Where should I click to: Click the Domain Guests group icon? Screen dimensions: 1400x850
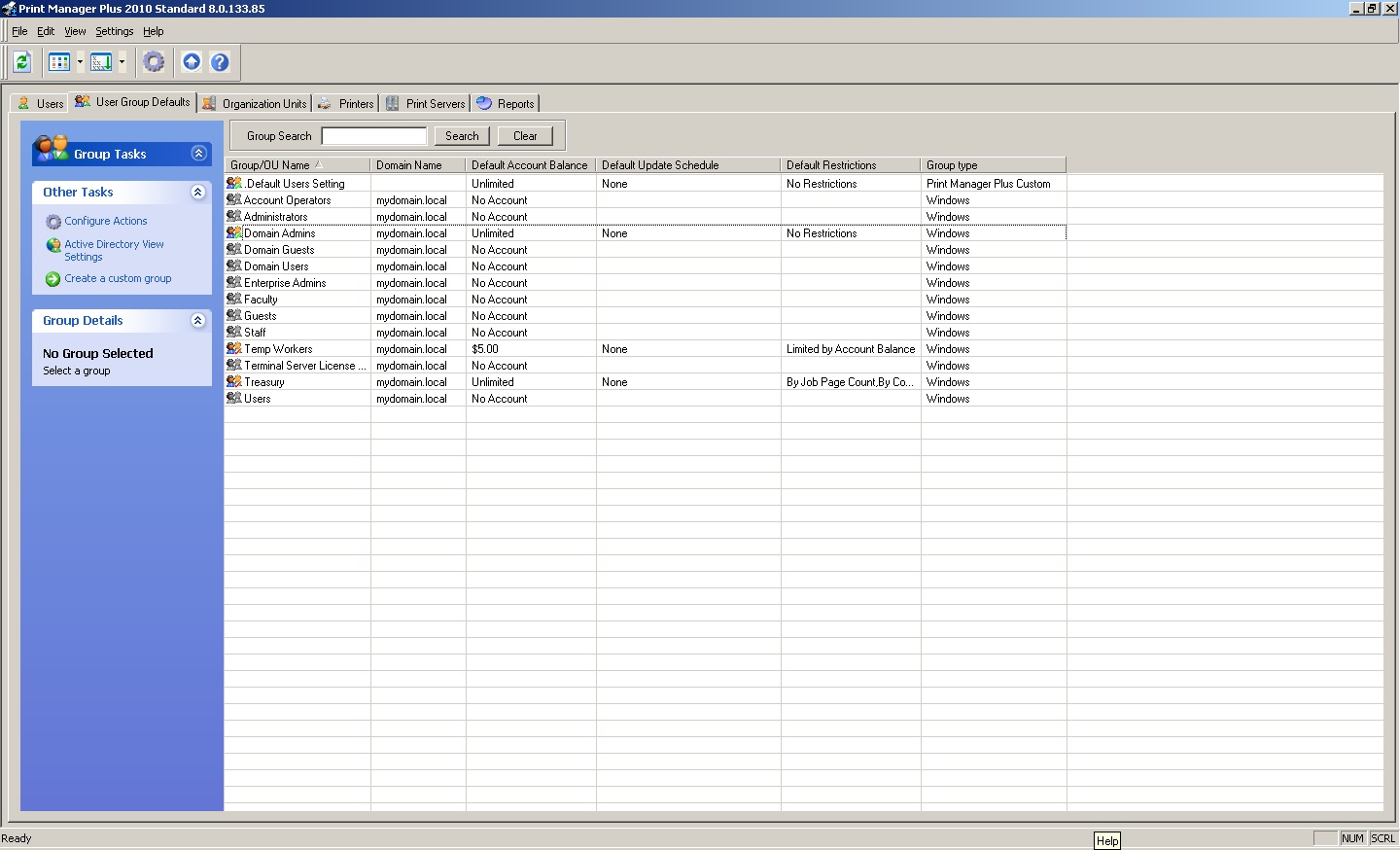(234, 249)
